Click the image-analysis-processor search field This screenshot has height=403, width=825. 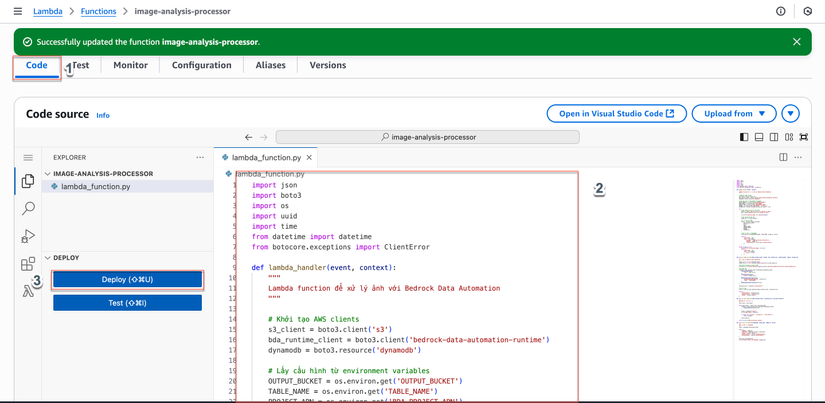click(x=428, y=137)
